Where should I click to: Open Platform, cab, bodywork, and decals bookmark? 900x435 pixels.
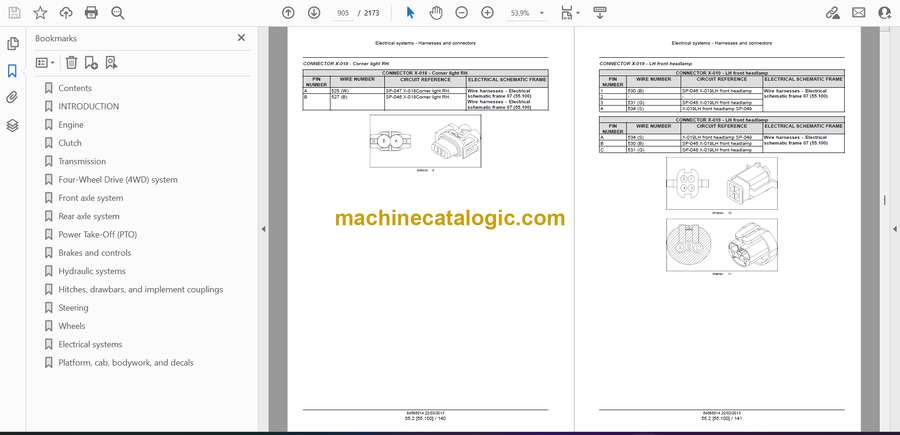click(126, 363)
